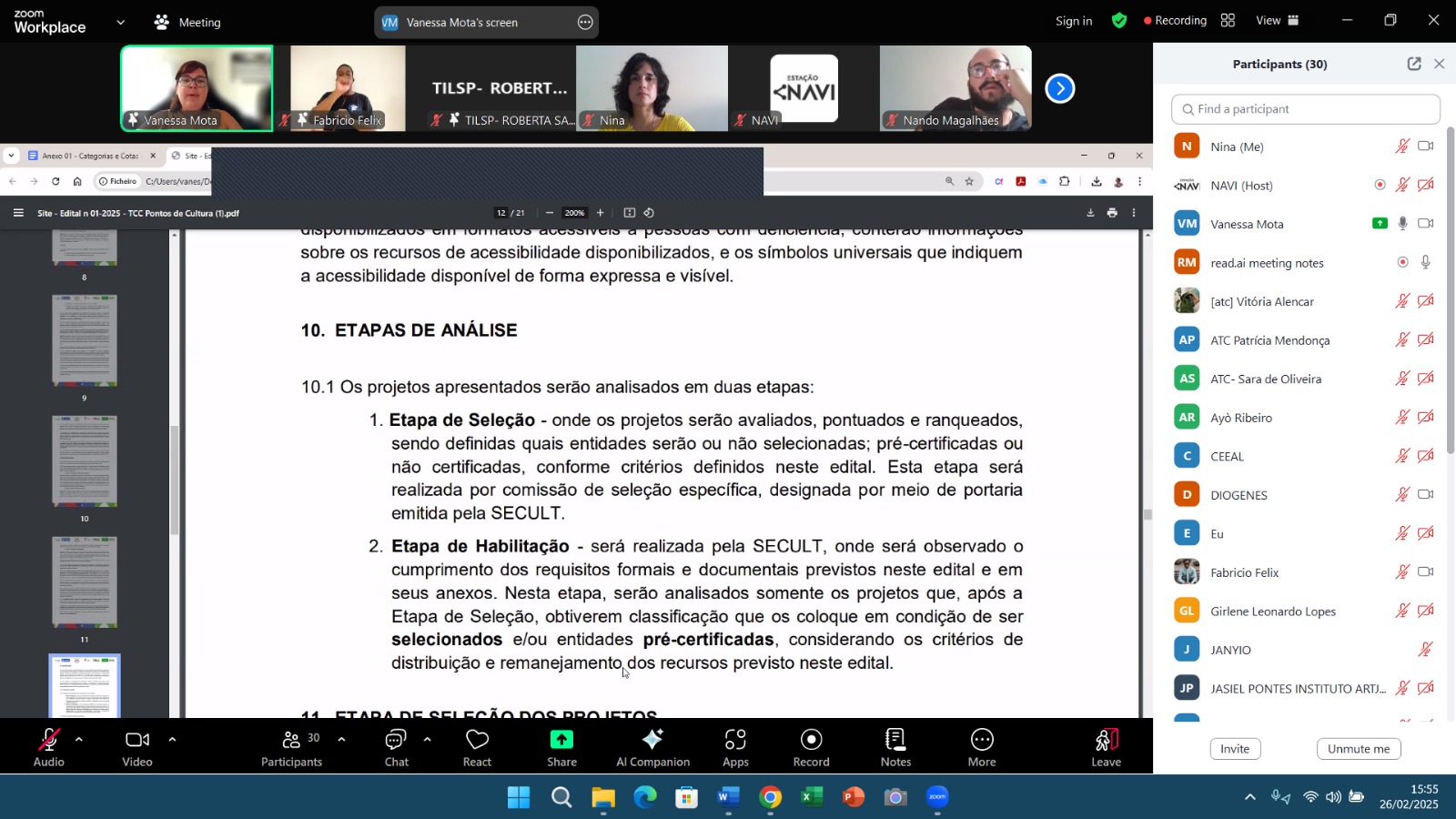Open the Chat panel

click(x=396, y=747)
